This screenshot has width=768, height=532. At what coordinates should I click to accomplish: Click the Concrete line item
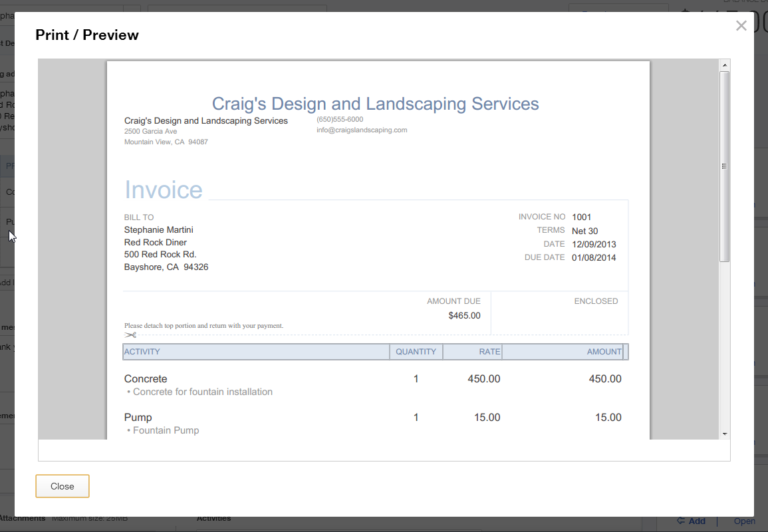coord(145,379)
